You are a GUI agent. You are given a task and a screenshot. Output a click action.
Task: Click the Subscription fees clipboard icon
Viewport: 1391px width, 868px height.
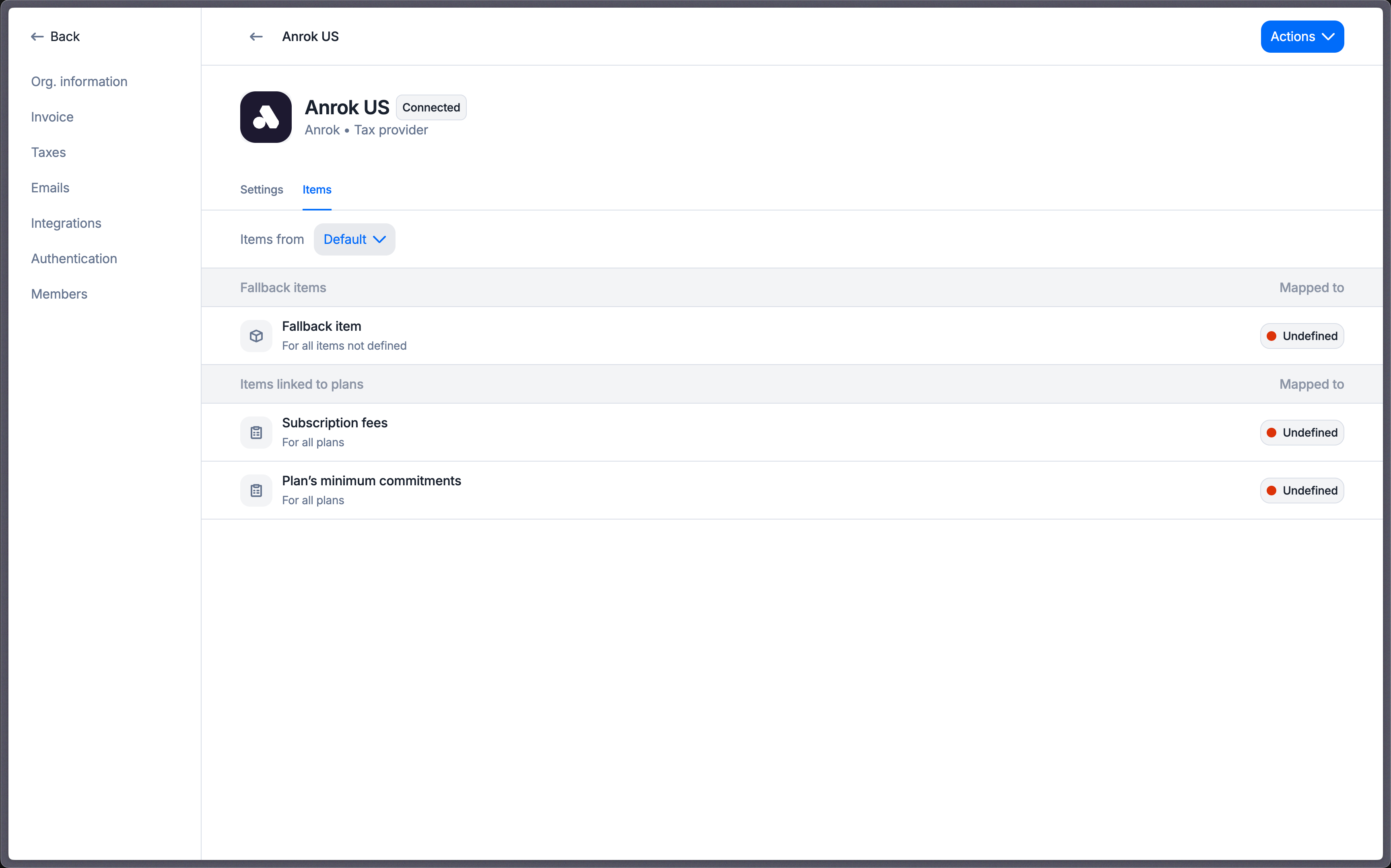[x=256, y=432]
